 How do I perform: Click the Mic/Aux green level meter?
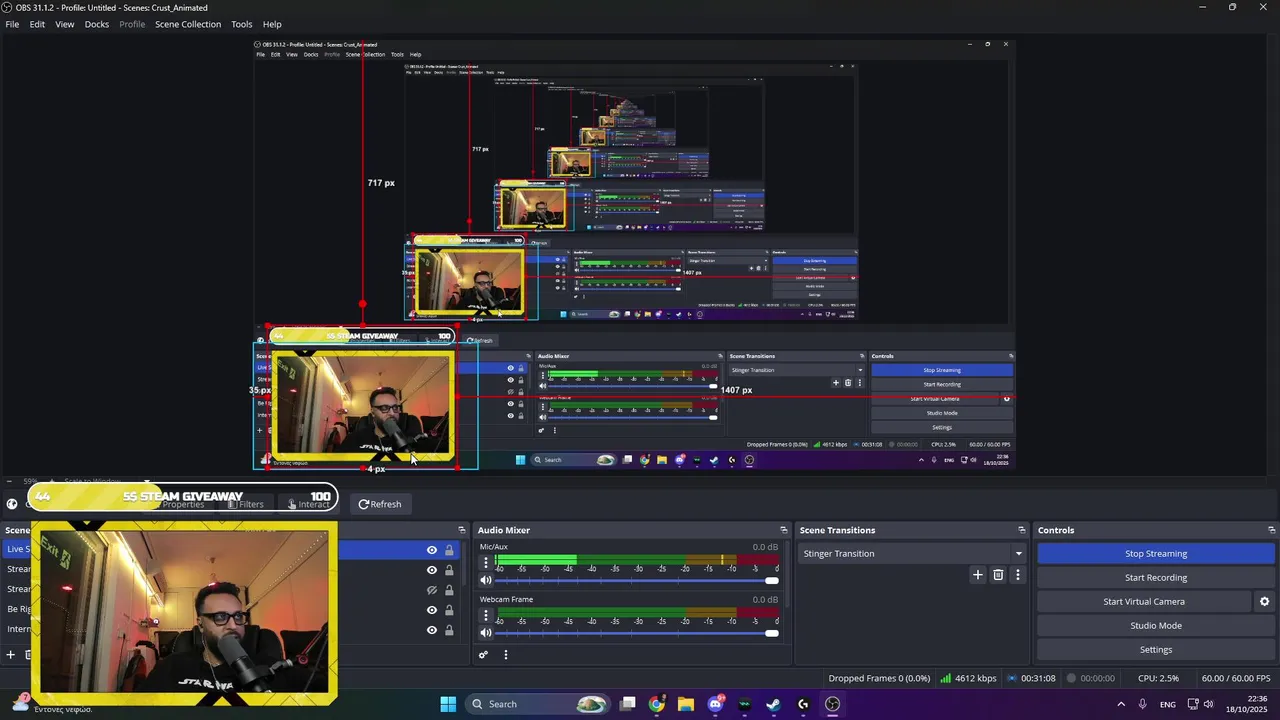coord(637,559)
